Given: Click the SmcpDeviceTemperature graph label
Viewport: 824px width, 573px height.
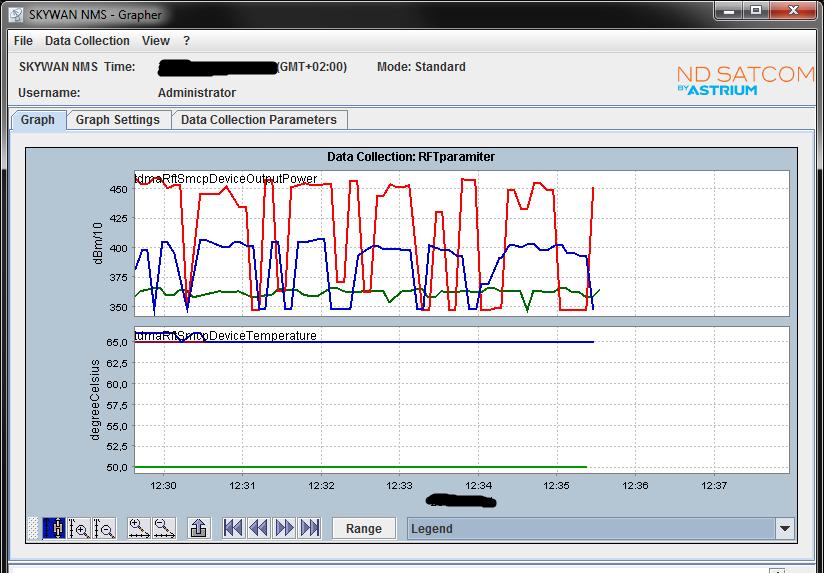Looking at the screenshot, I should tap(226, 335).
